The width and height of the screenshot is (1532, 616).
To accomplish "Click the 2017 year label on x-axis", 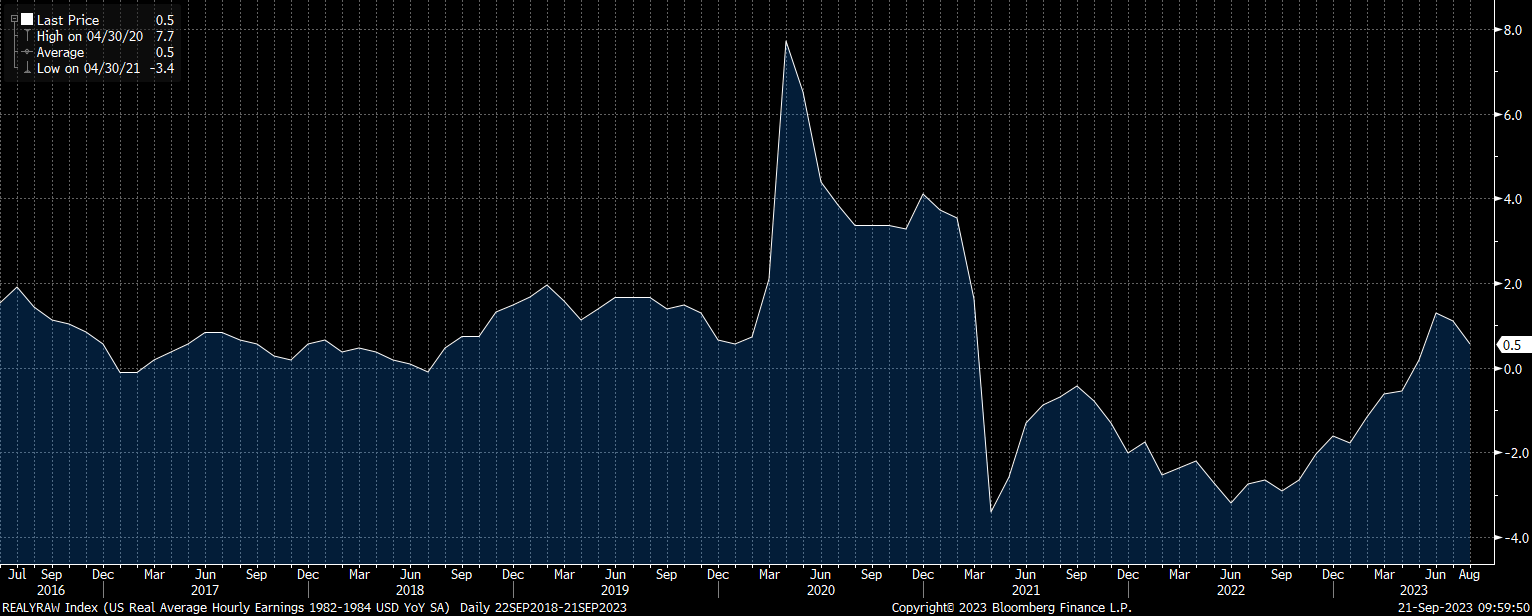I will [x=204, y=591].
